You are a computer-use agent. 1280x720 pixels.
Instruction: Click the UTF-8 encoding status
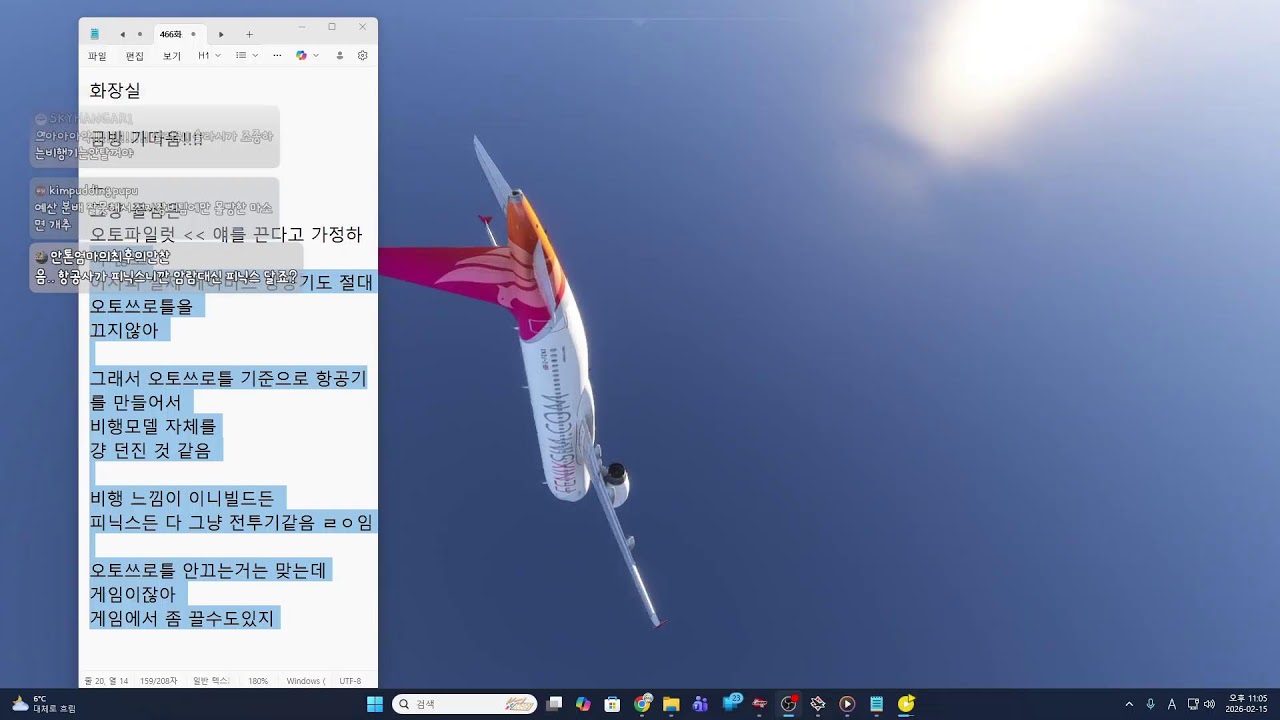point(350,681)
